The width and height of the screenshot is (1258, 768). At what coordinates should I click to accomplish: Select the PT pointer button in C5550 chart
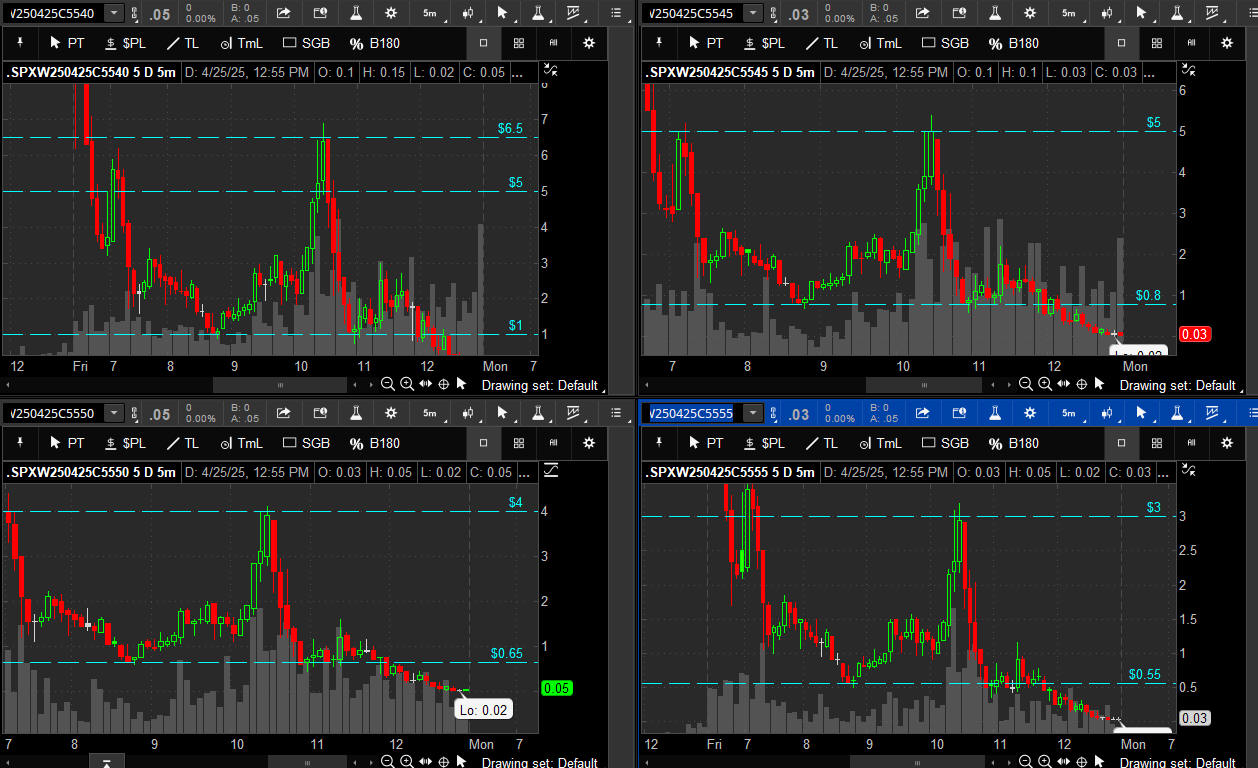pyautogui.click(x=66, y=443)
